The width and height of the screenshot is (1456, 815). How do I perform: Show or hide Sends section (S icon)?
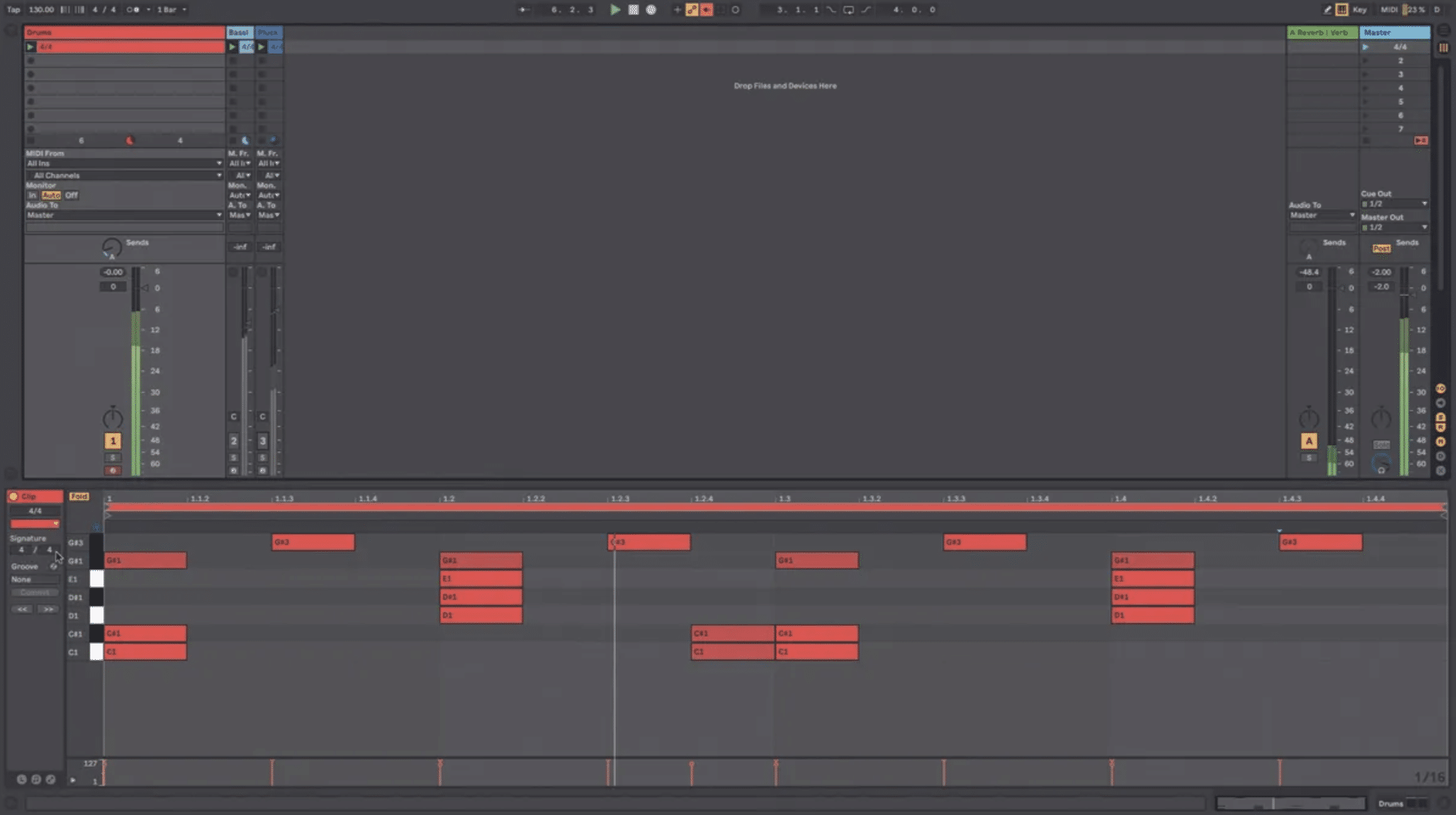pos(1441,417)
